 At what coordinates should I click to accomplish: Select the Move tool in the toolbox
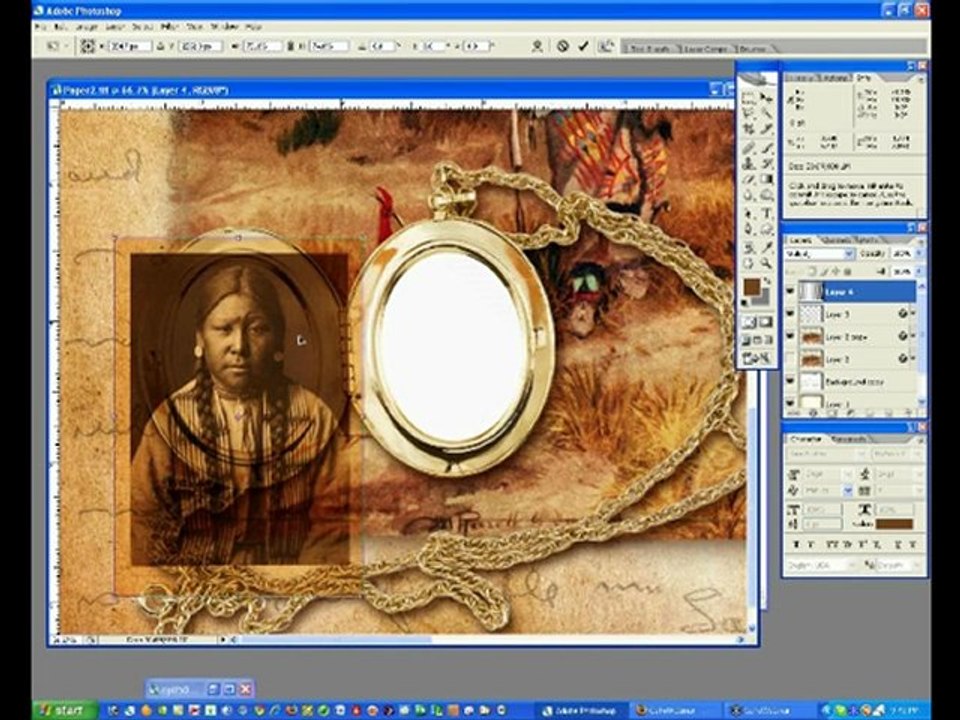pos(767,97)
